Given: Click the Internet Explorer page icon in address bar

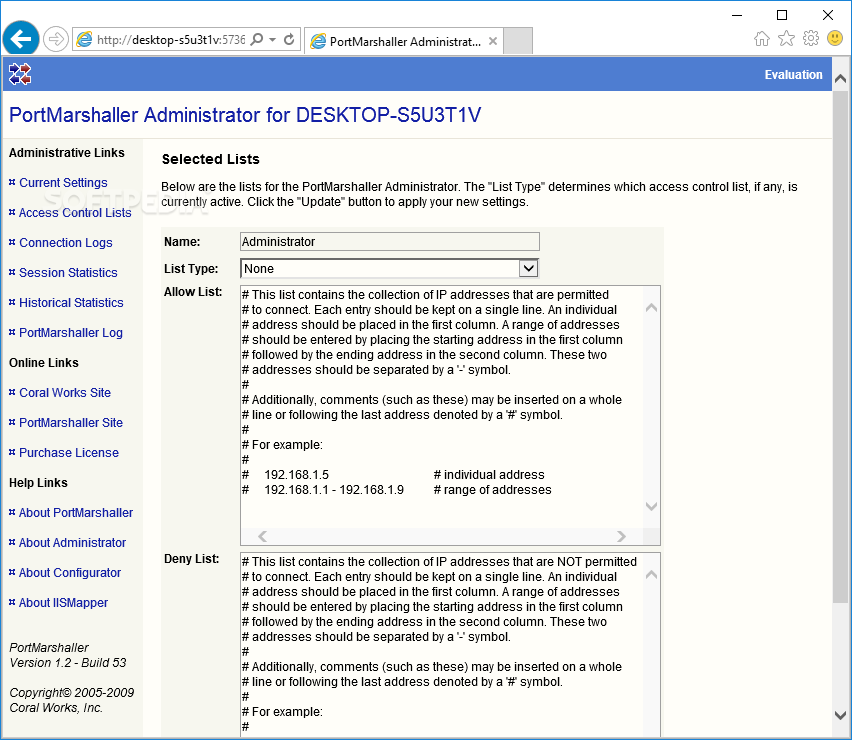Looking at the screenshot, I should tap(84, 39).
